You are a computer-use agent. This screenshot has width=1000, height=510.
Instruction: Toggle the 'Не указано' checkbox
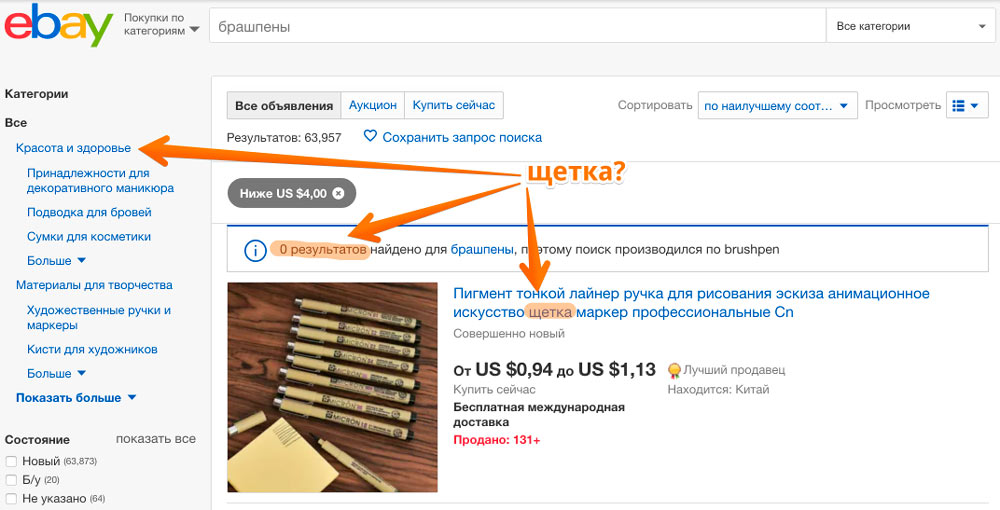point(11,498)
